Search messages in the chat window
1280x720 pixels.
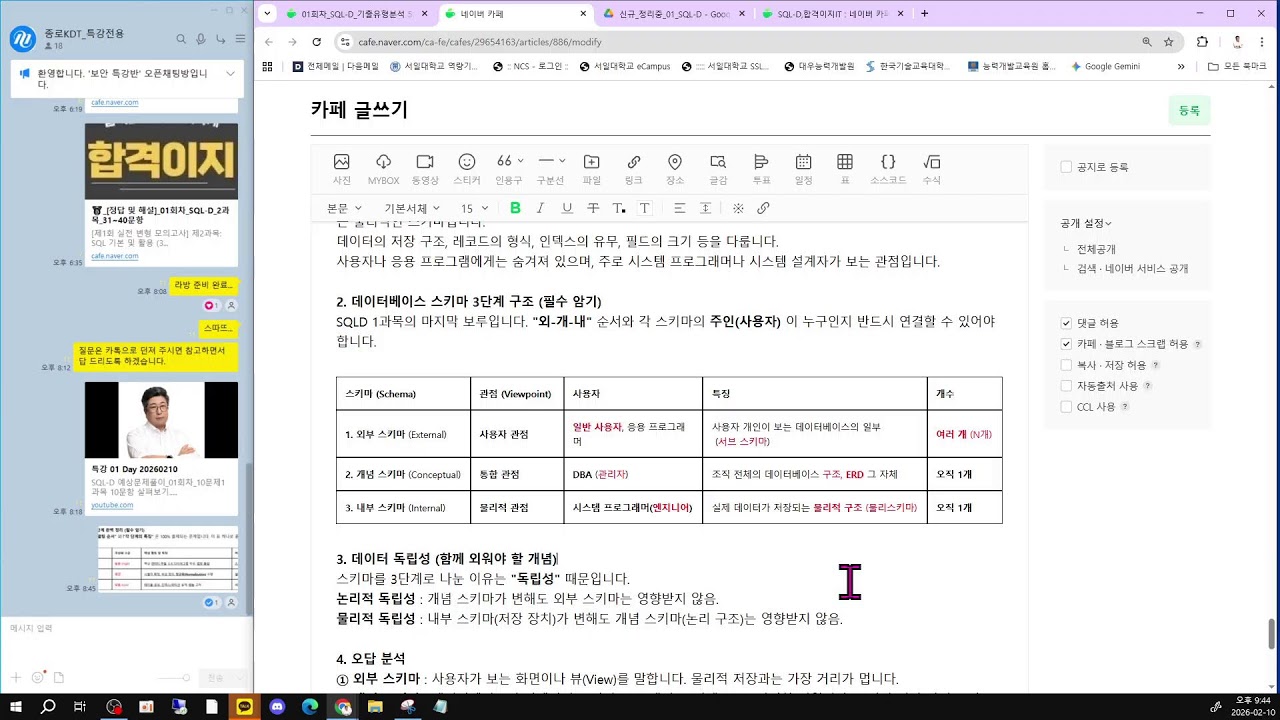(181, 39)
